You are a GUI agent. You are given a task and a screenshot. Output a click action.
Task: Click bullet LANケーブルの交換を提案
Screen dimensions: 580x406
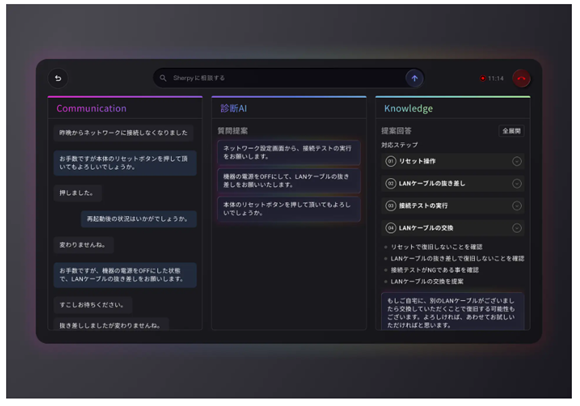427,281
